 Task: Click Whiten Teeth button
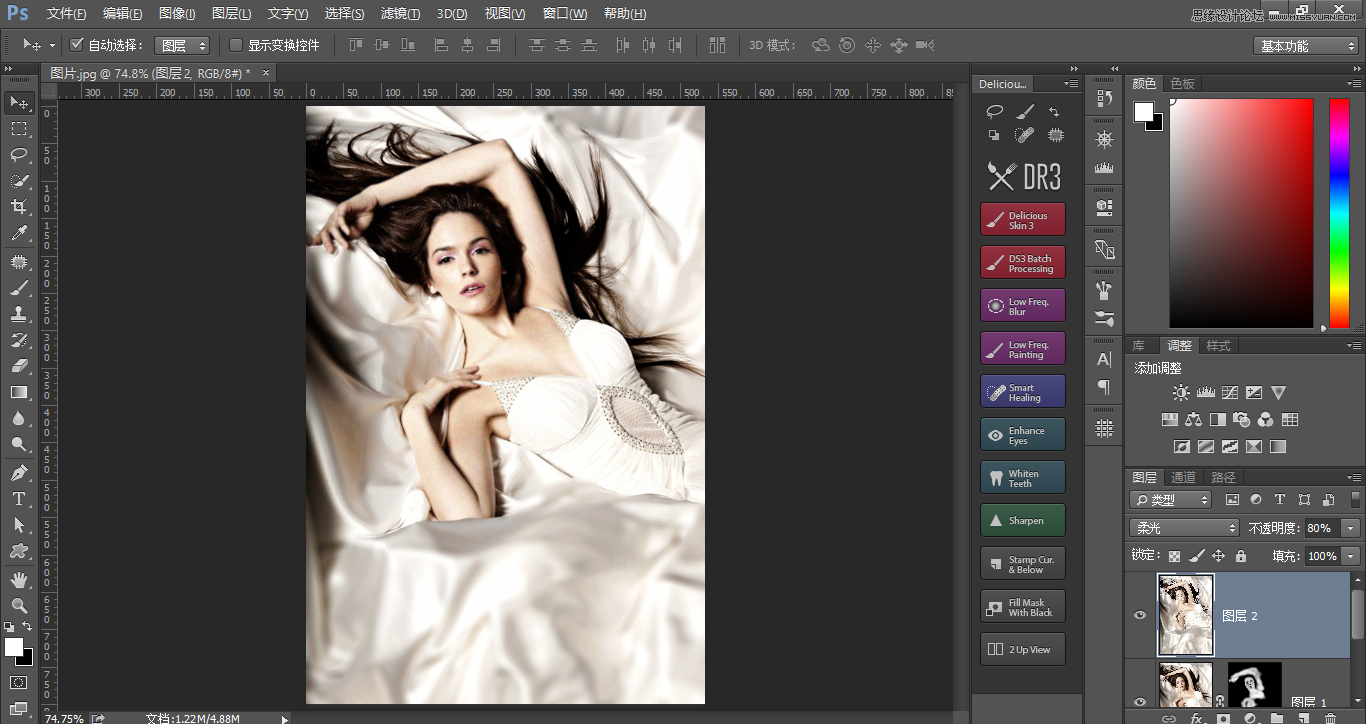coord(1023,478)
